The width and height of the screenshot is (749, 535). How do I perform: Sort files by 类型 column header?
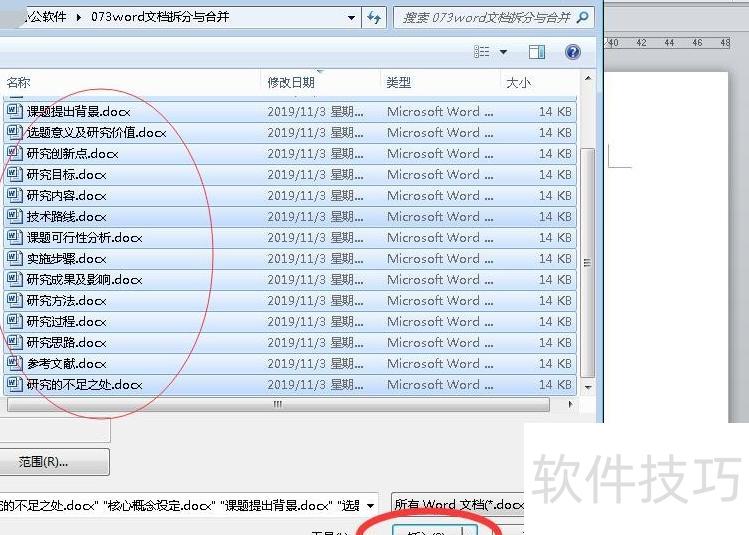tap(398, 83)
